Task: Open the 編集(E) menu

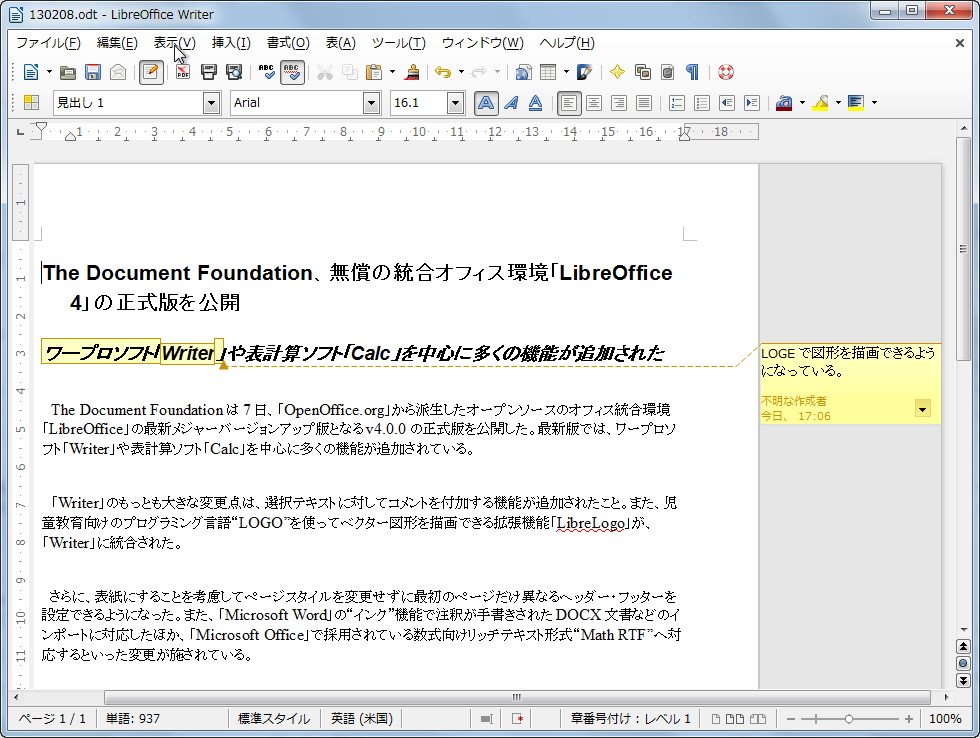Action: point(117,43)
